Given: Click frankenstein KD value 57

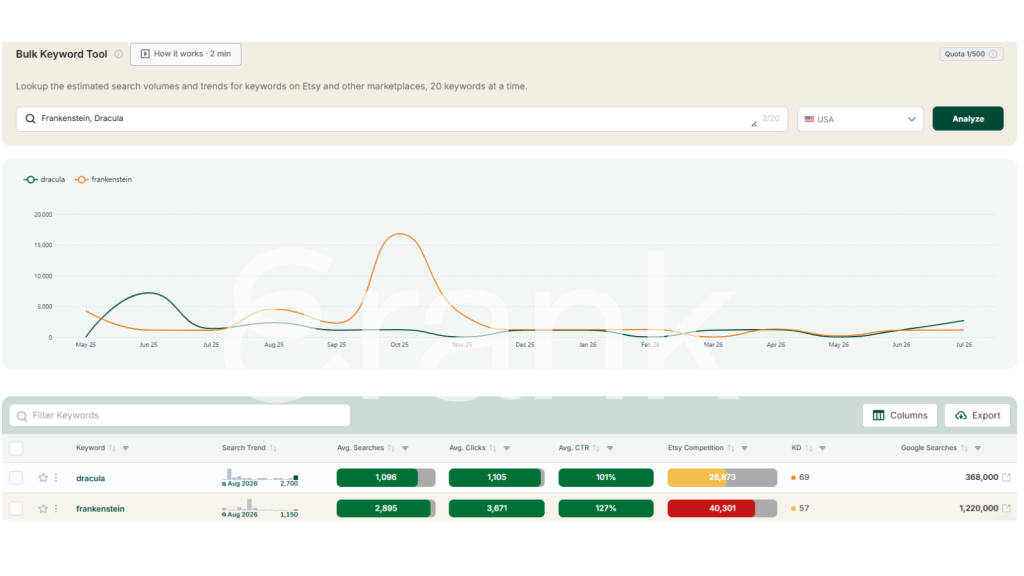Looking at the screenshot, I should point(804,508).
